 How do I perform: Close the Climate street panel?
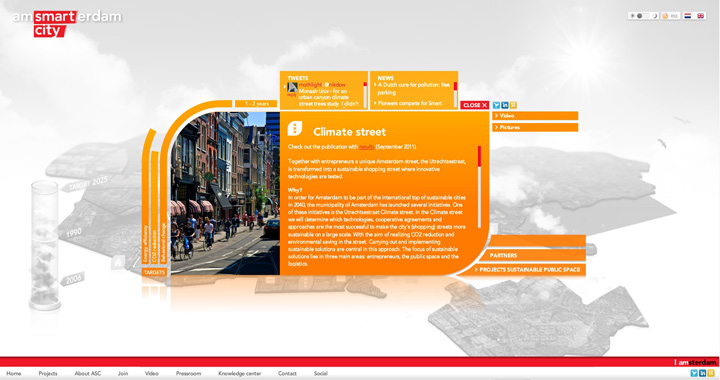pos(475,105)
